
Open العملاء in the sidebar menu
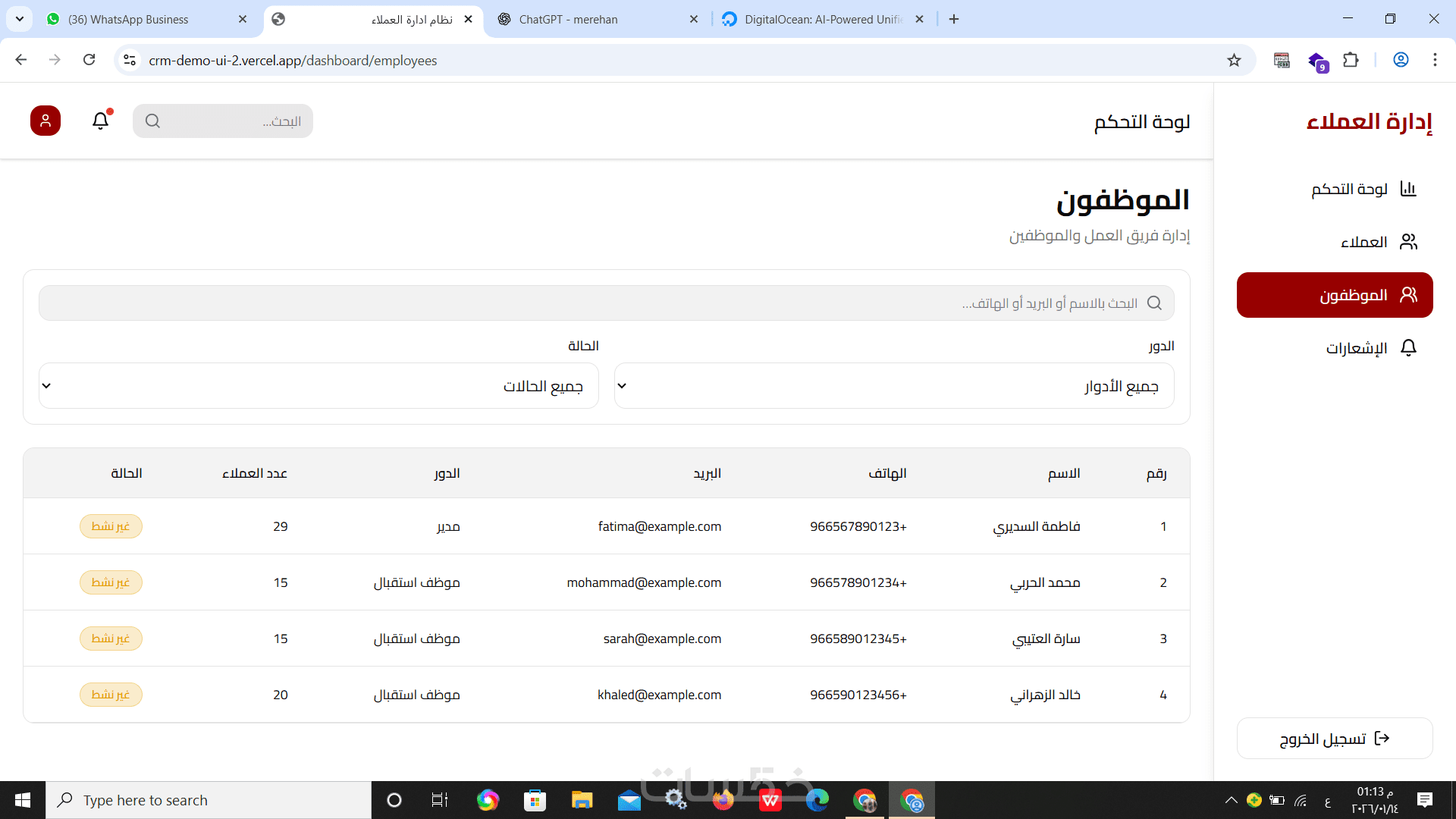pyautogui.click(x=1363, y=242)
